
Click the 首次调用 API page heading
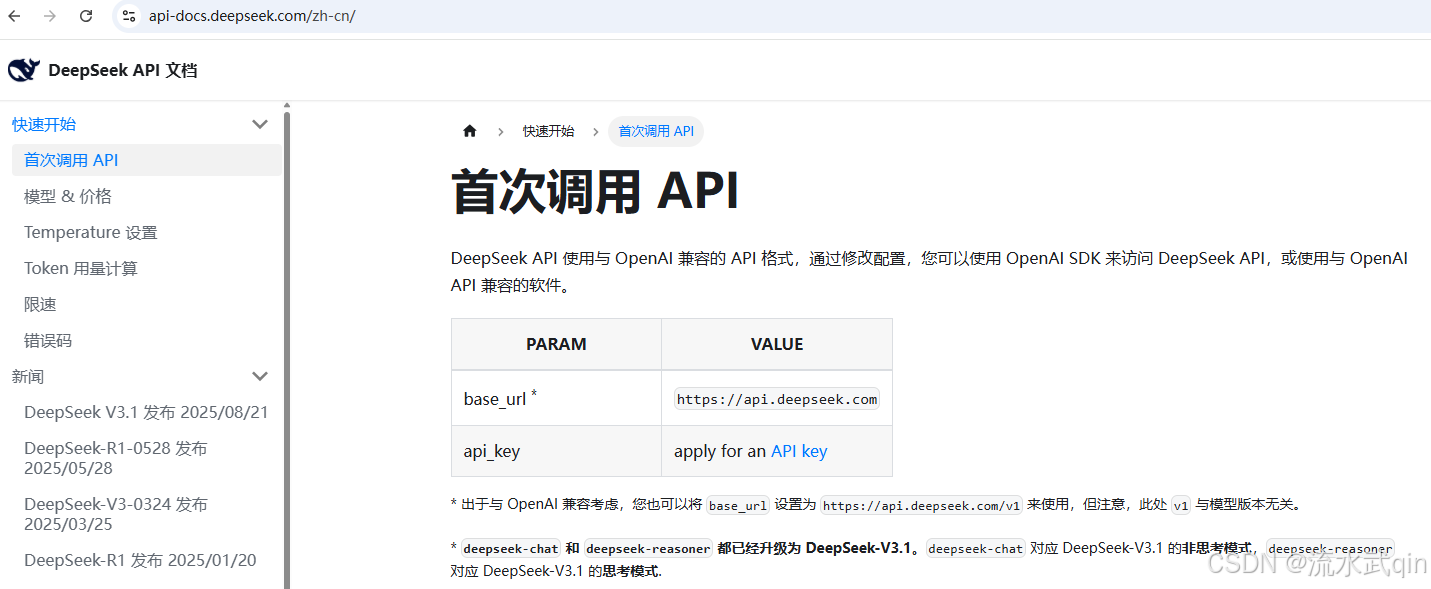(595, 191)
